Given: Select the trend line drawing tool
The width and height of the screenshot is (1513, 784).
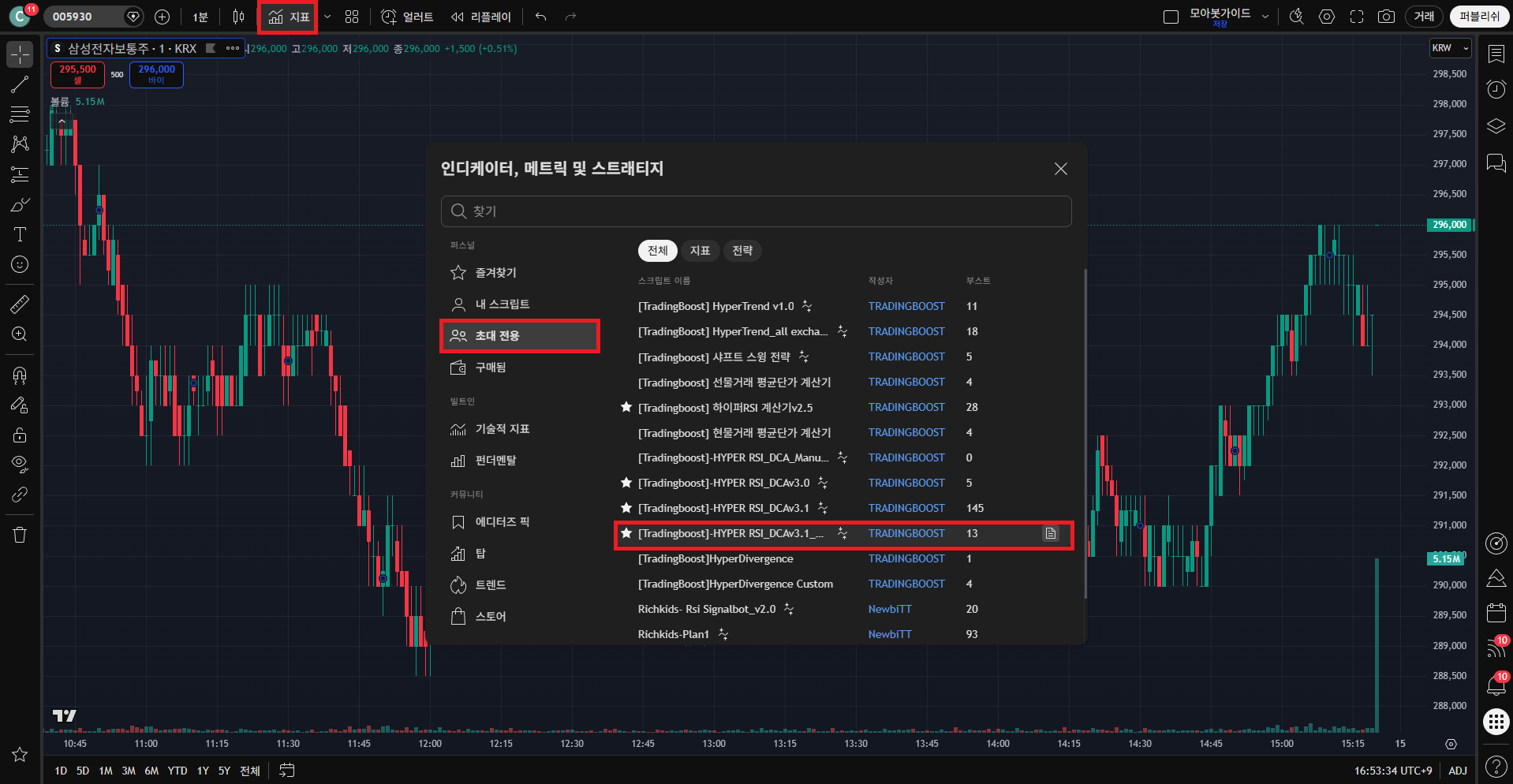Looking at the screenshot, I should tap(20, 85).
